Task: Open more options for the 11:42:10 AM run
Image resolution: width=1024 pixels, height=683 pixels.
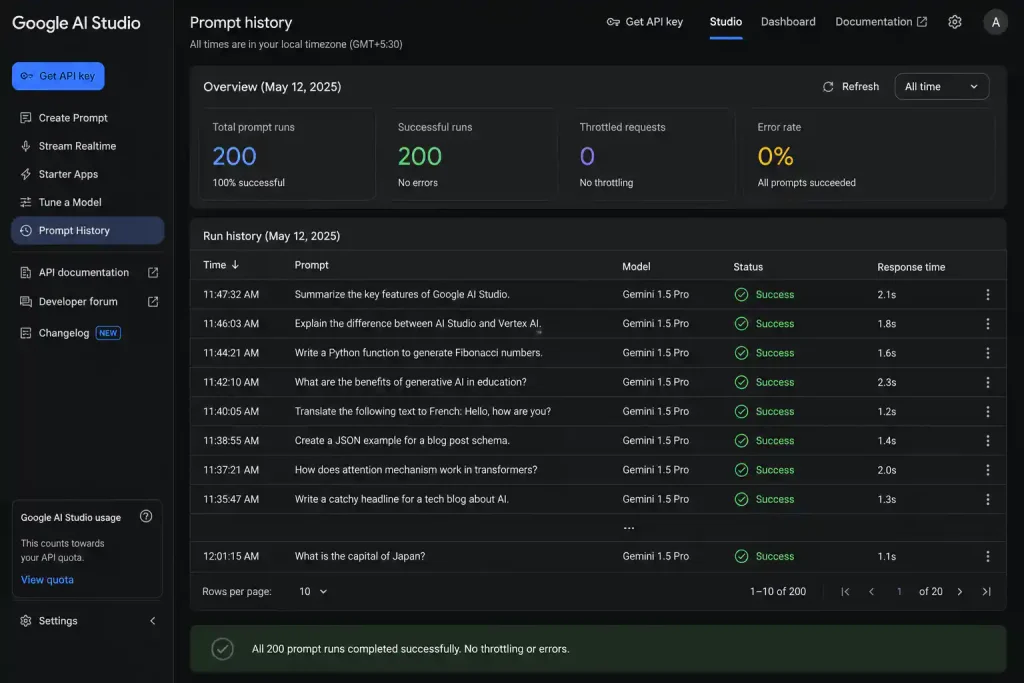Action: (987, 383)
